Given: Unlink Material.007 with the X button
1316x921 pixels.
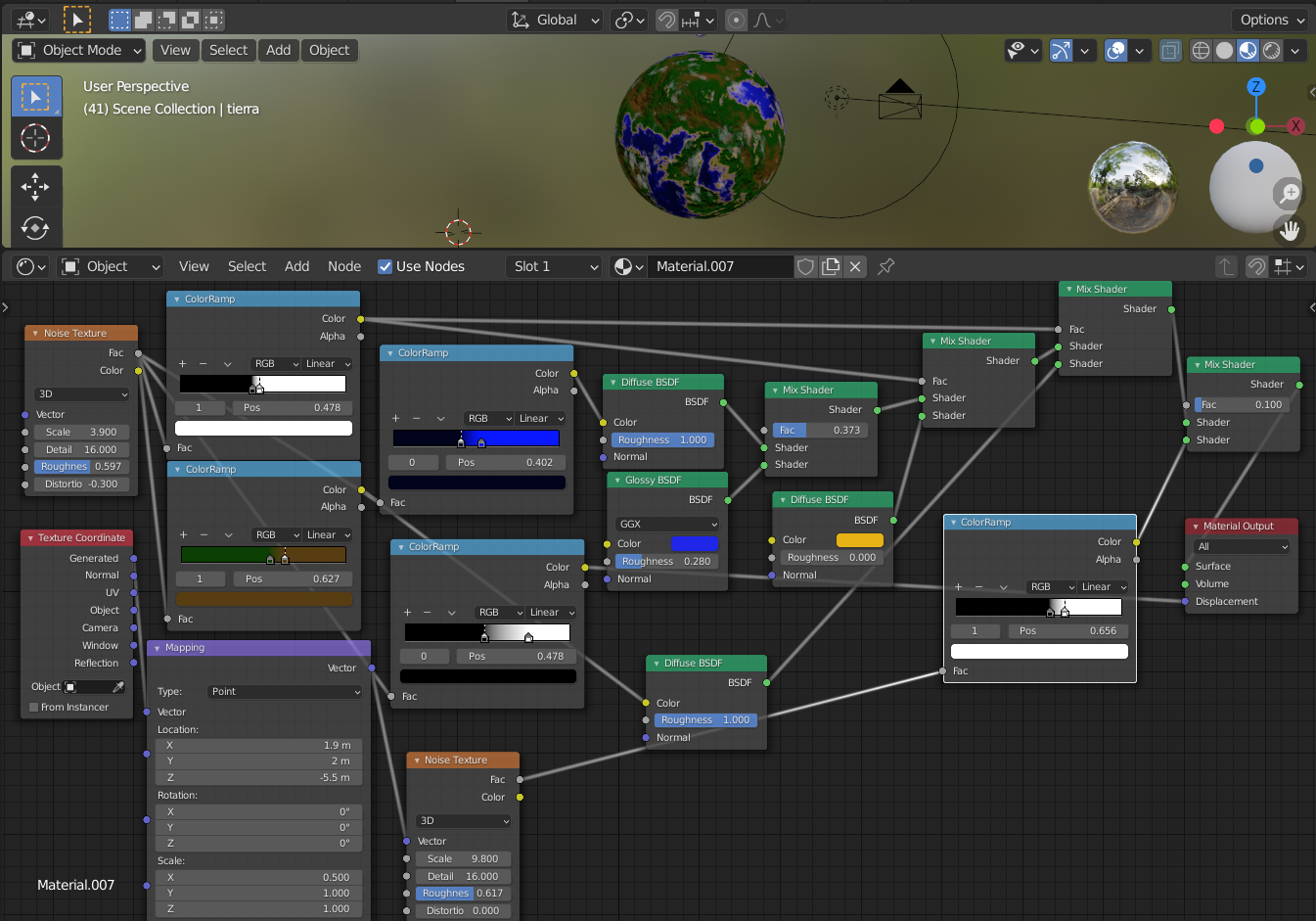Looking at the screenshot, I should pyautogui.click(x=855, y=266).
